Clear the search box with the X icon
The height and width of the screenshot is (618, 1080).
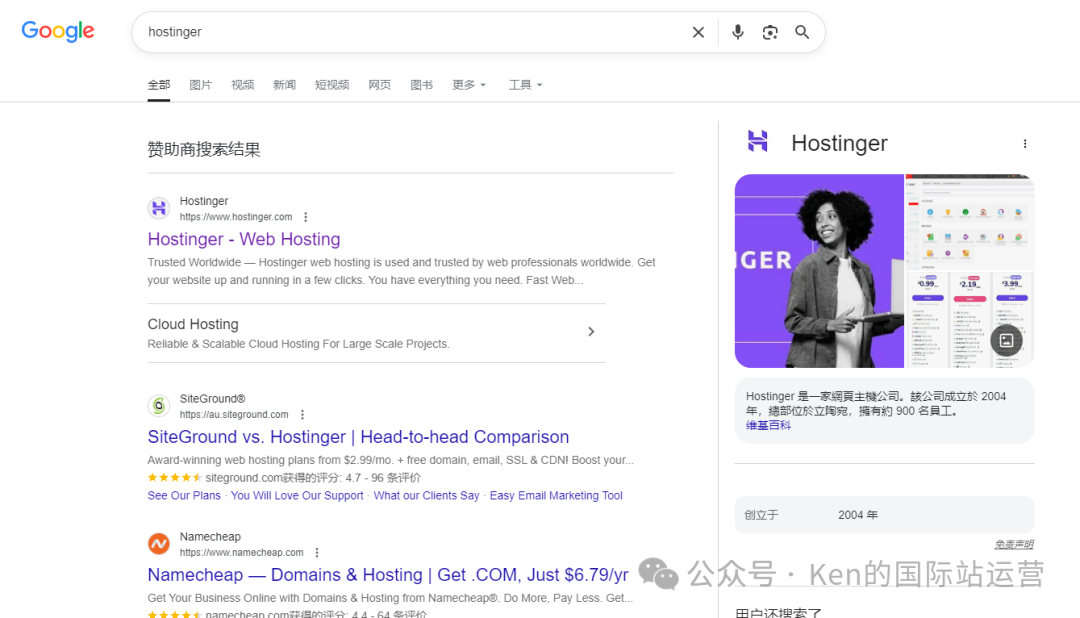coord(698,32)
